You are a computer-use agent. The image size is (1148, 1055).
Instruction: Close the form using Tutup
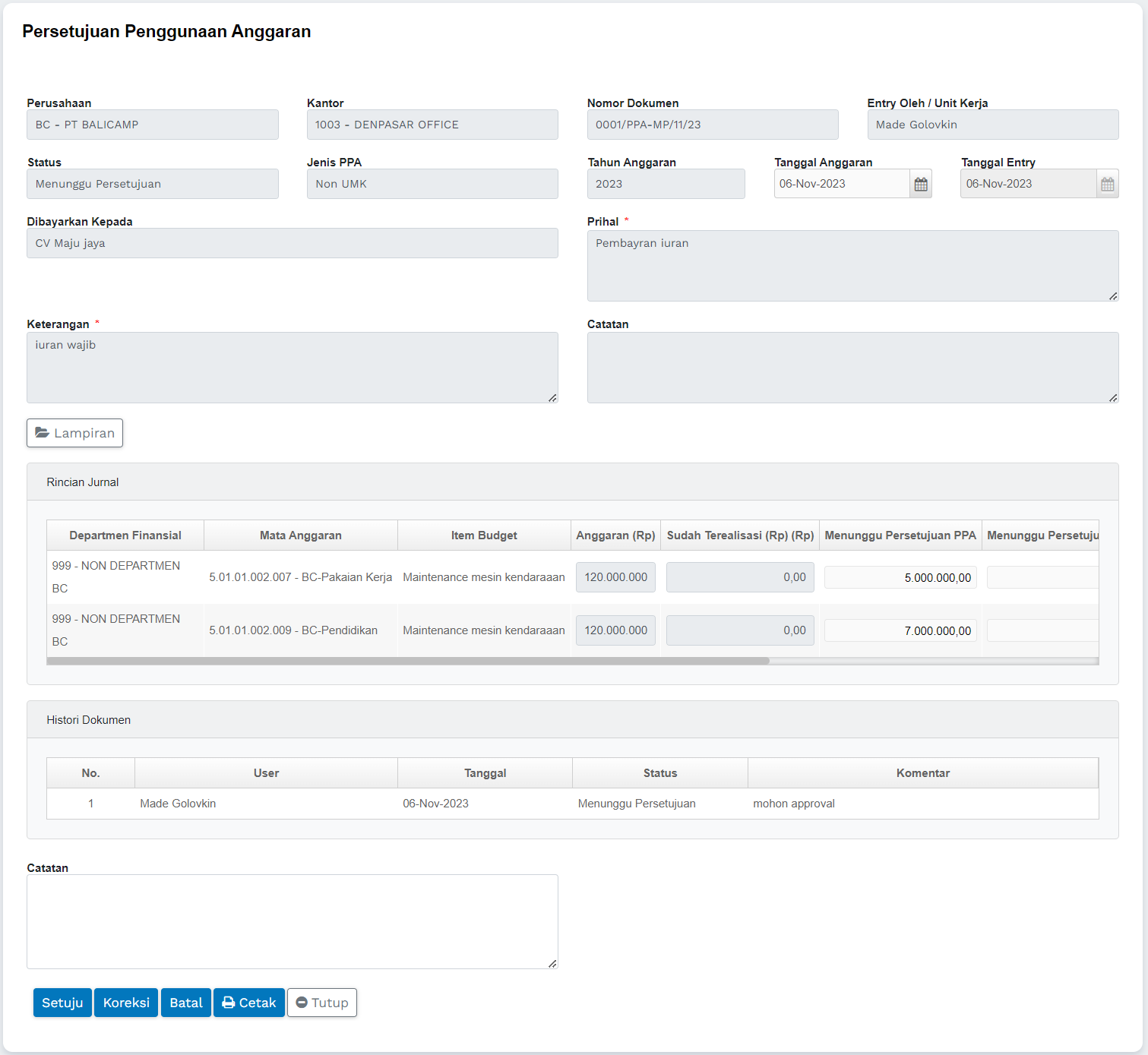321,1003
